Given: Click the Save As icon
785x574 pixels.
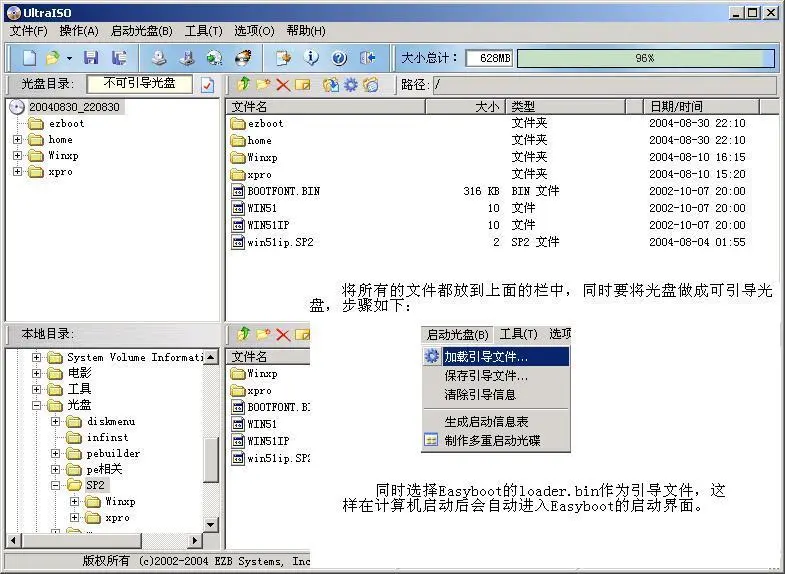Looking at the screenshot, I should [119, 58].
